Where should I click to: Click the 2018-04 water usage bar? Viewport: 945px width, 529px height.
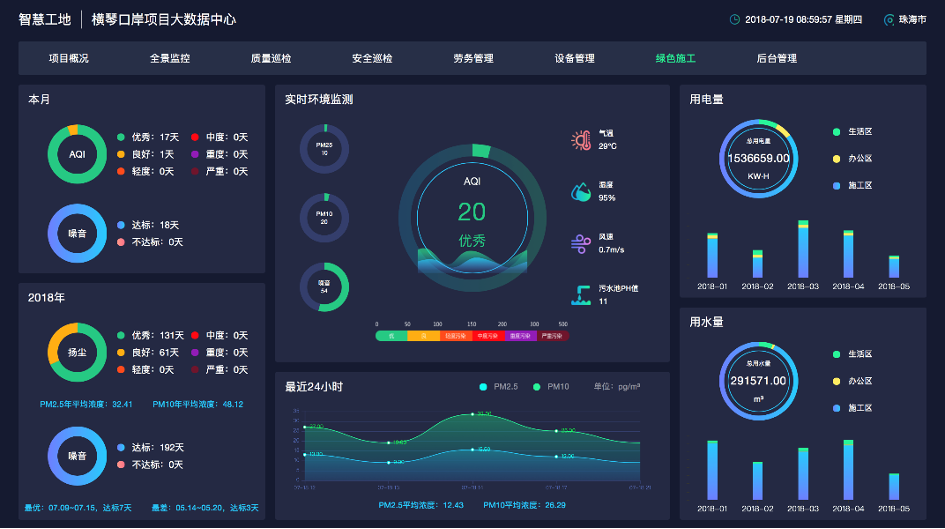(849, 470)
